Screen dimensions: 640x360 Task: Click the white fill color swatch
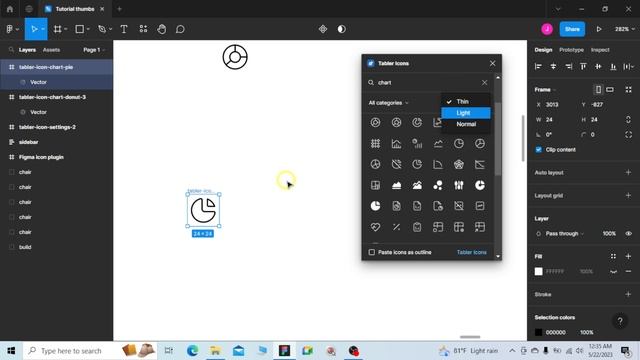[538, 271]
